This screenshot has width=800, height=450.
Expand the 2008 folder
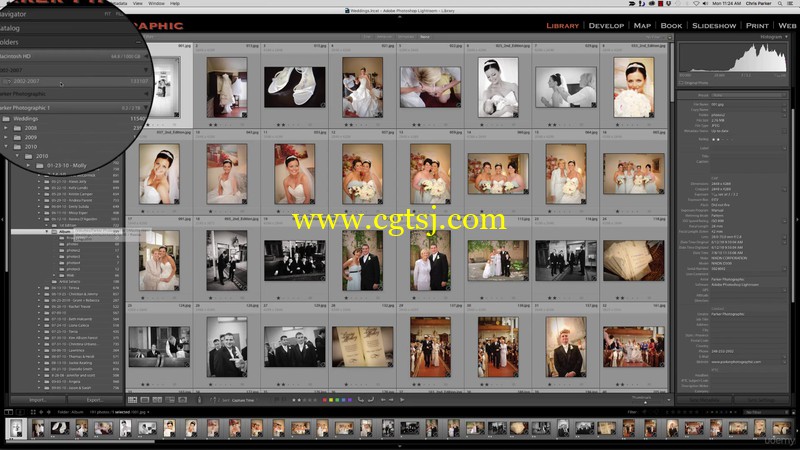6,128
